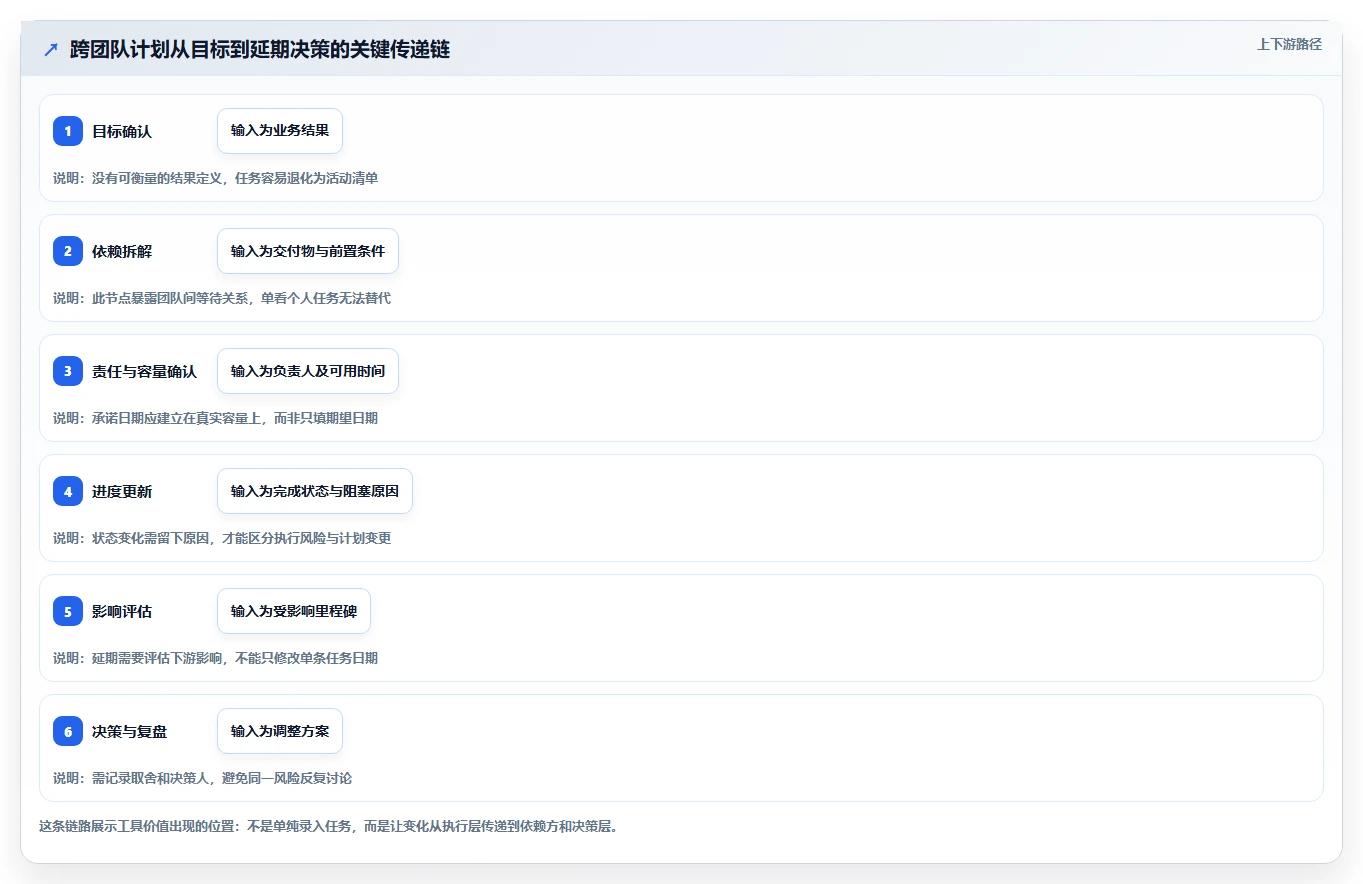Click the 输入为调整方案 chip
Screen dimensions: 1363x884
(280, 731)
